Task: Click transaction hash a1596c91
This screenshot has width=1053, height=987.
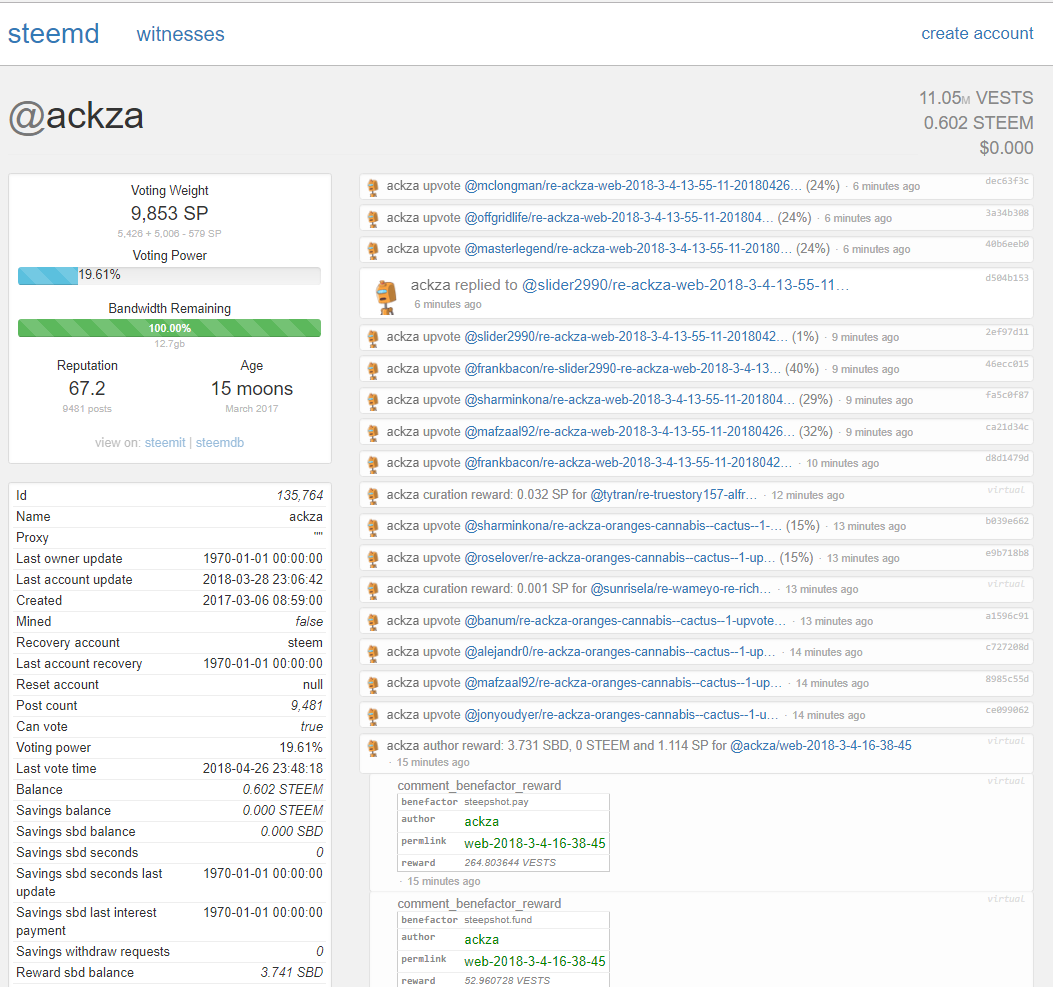Action: click(x=1007, y=616)
